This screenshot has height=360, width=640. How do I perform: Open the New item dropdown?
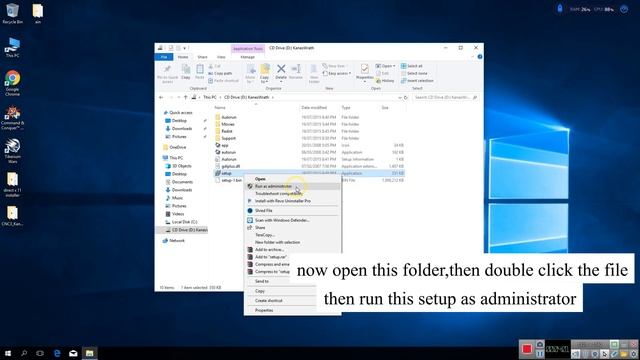tap(334, 66)
